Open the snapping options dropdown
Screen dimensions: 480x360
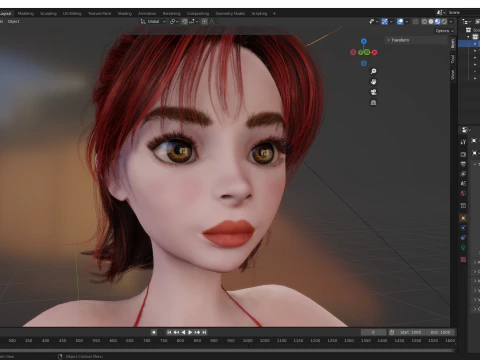pyautogui.click(x=194, y=22)
